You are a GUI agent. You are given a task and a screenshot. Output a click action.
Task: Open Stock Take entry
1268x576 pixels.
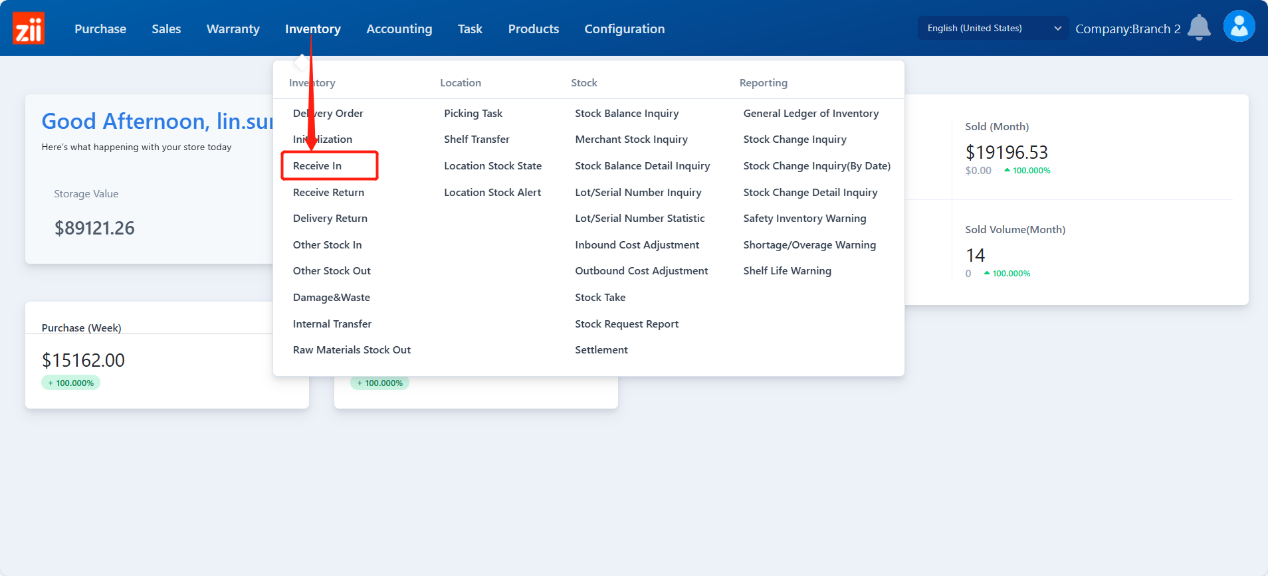600,298
